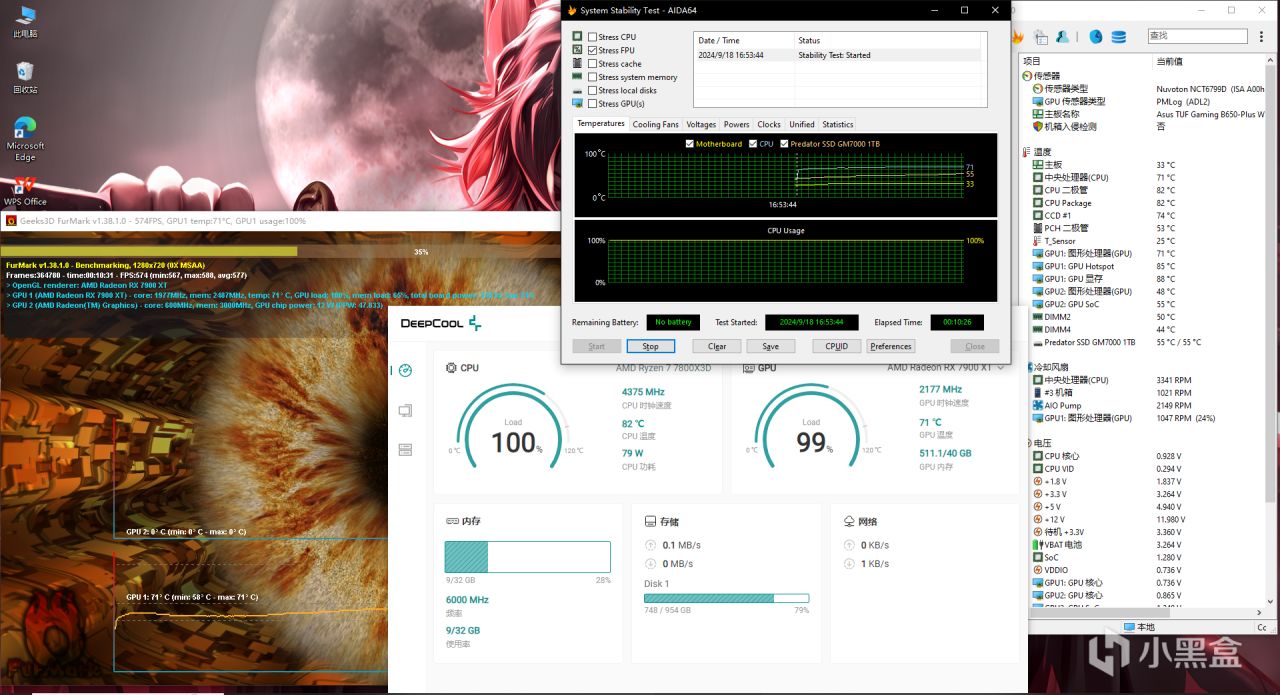Click the DeepCool memory section icon

point(451,521)
